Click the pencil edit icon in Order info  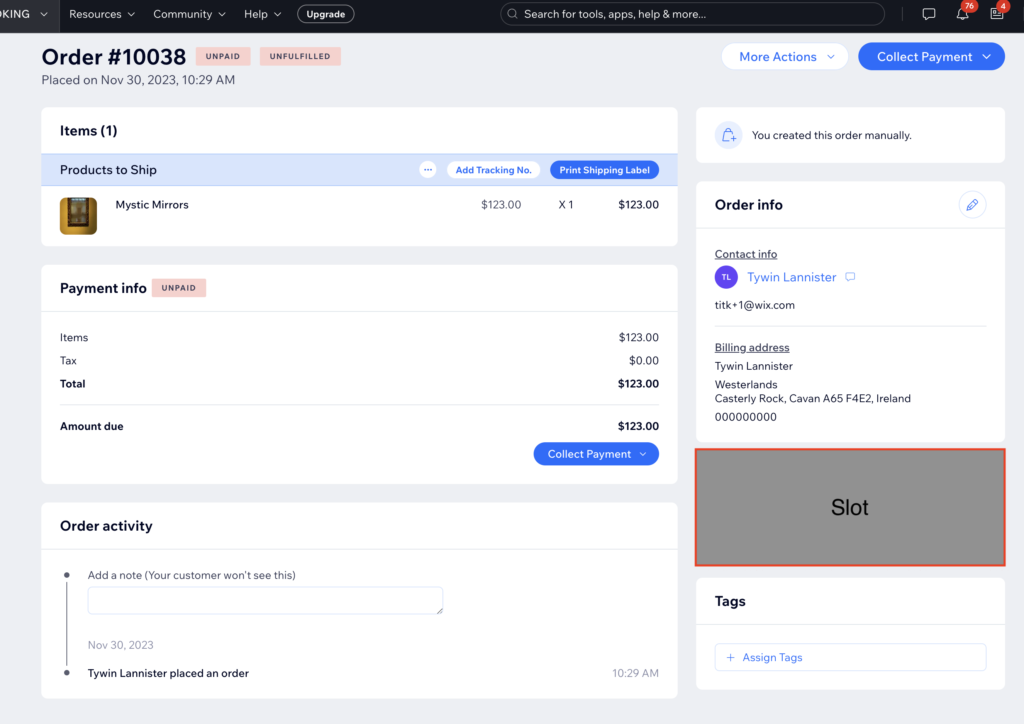click(x=972, y=205)
